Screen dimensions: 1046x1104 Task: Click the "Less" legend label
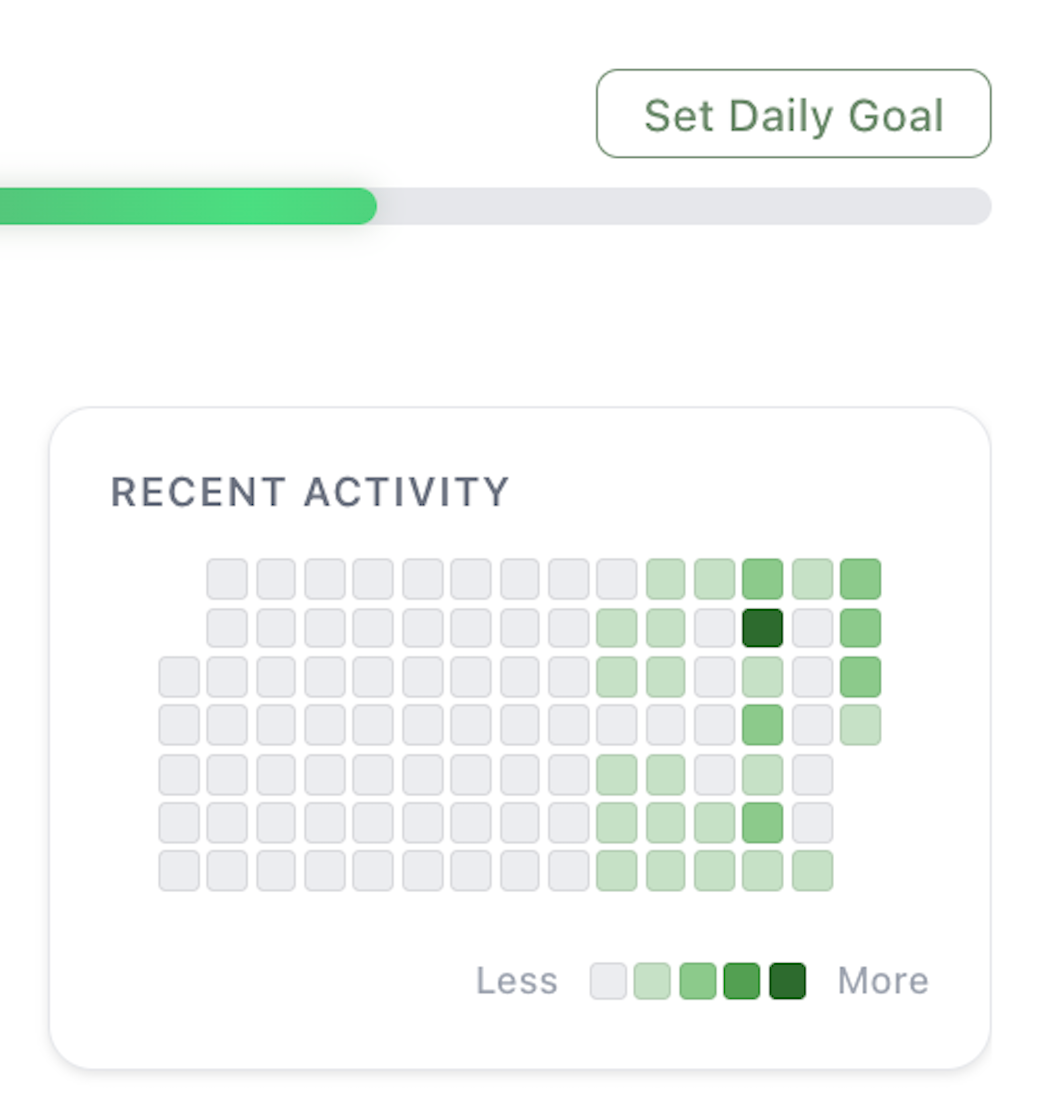pos(516,981)
